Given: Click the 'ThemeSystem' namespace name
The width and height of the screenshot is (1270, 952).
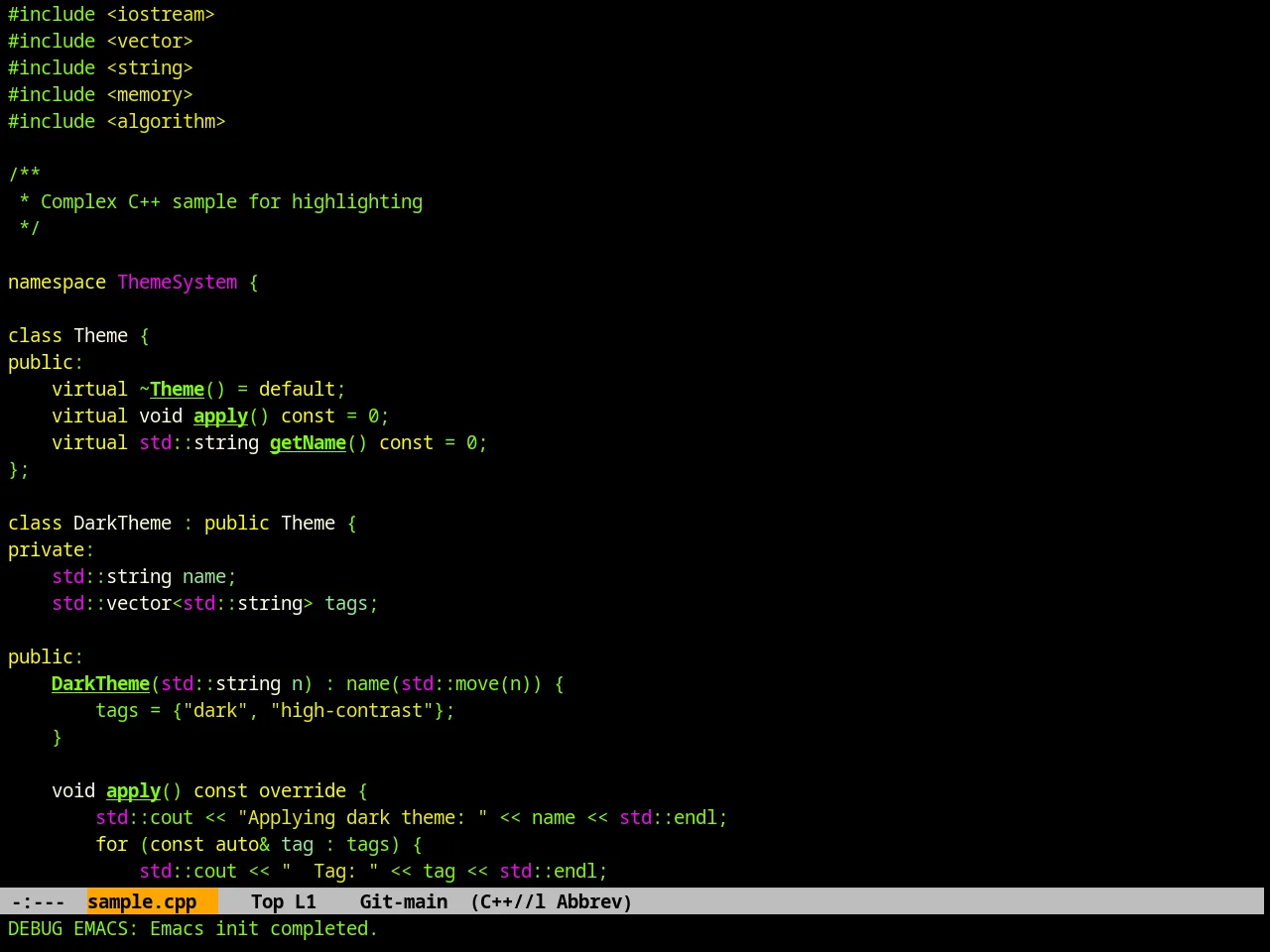Looking at the screenshot, I should tap(178, 282).
